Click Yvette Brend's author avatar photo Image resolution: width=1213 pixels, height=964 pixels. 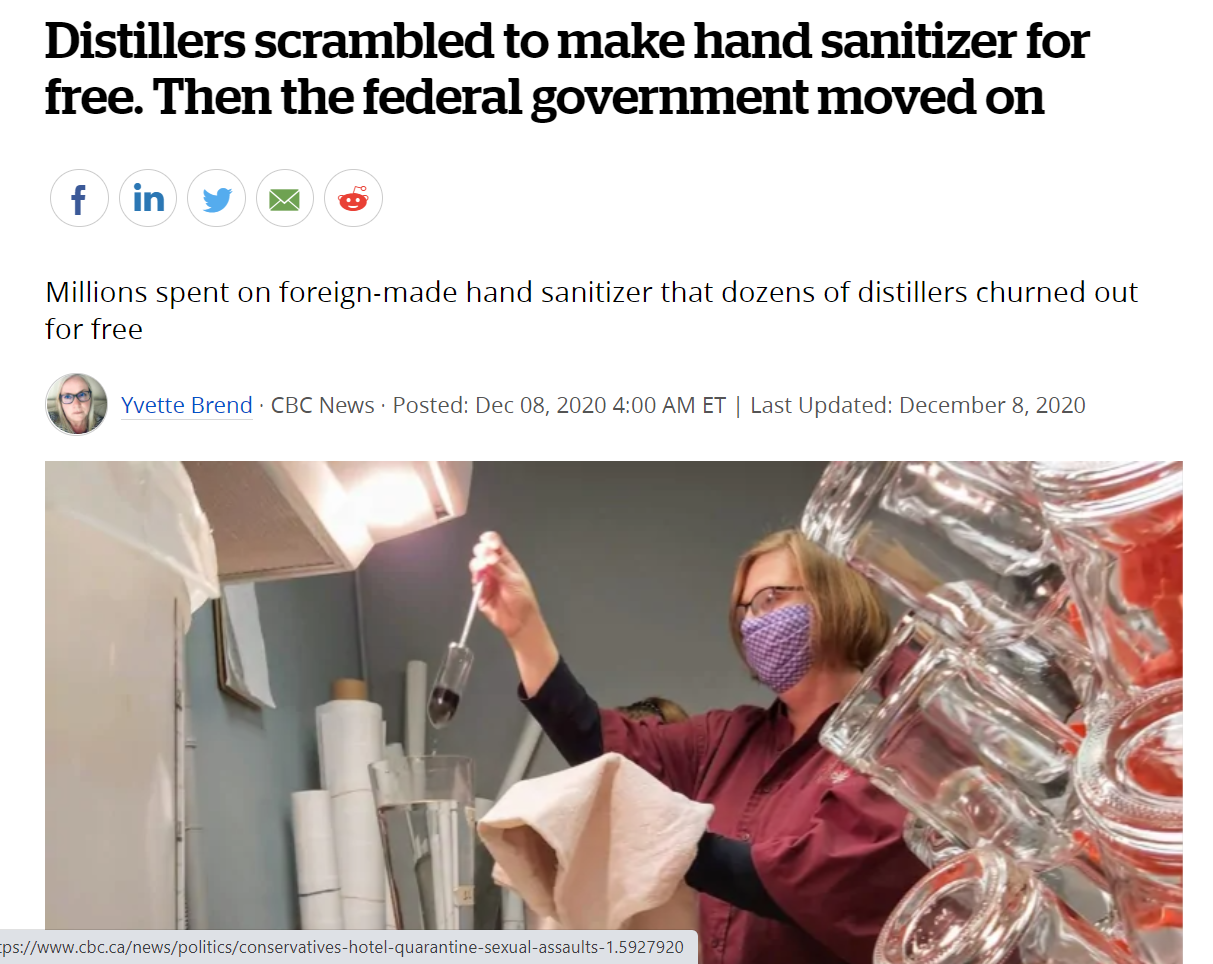[76, 405]
